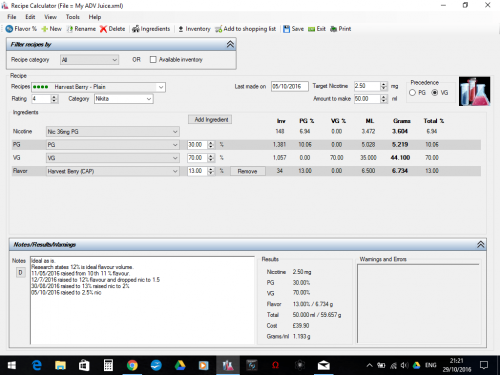Click the Add Ingredient button
The width and height of the screenshot is (500, 375).
[x=210, y=120]
